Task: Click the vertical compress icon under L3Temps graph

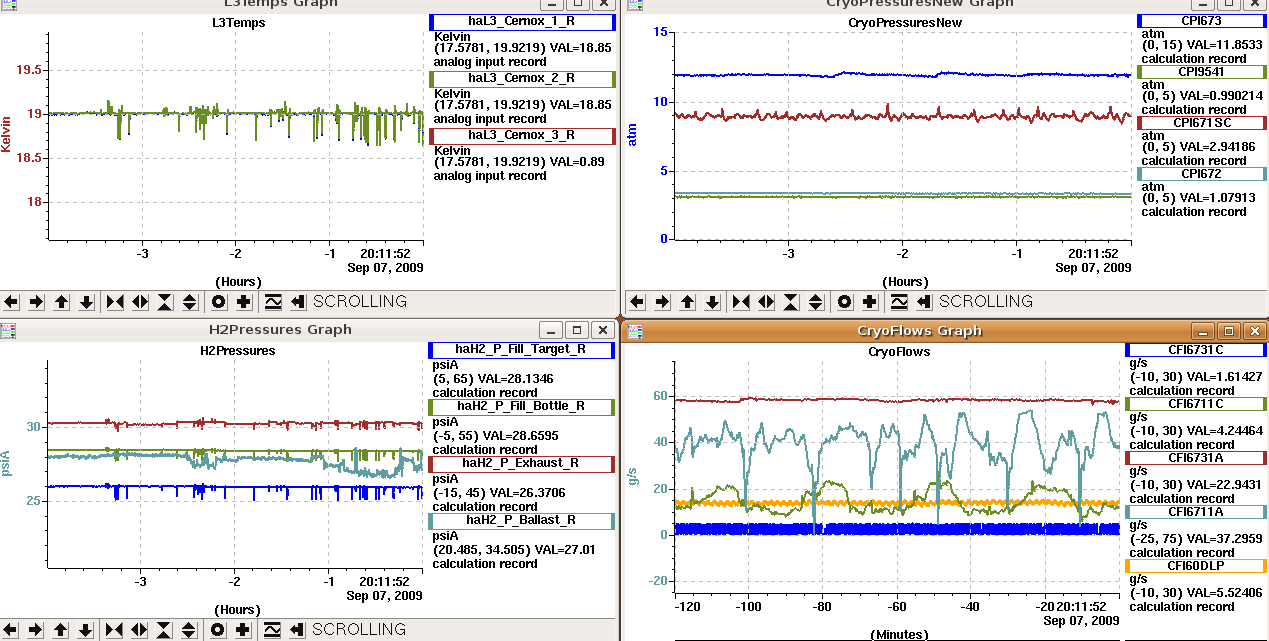Action: tap(164, 301)
